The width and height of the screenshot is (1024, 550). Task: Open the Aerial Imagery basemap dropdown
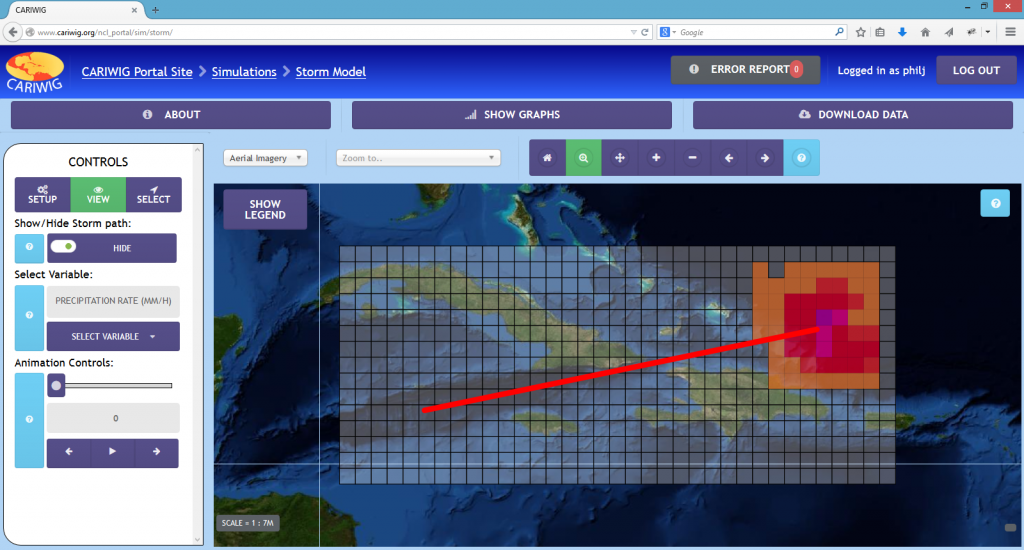[x=265, y=158]
